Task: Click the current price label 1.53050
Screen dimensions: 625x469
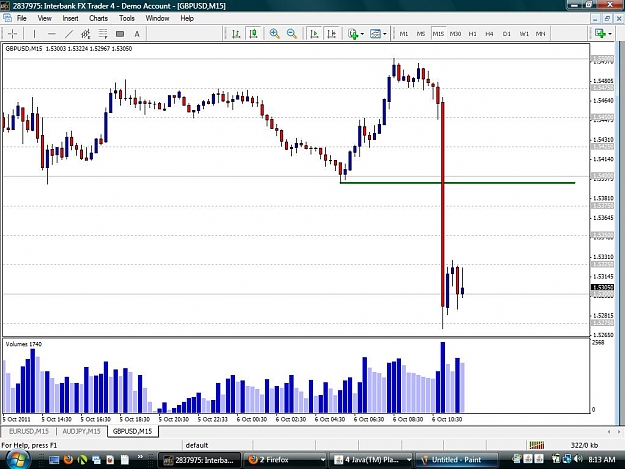Action: click(x=602, y=287)
